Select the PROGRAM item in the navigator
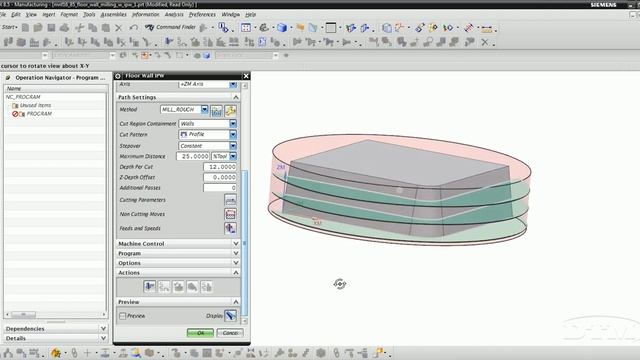 click(x=39, y=114)
